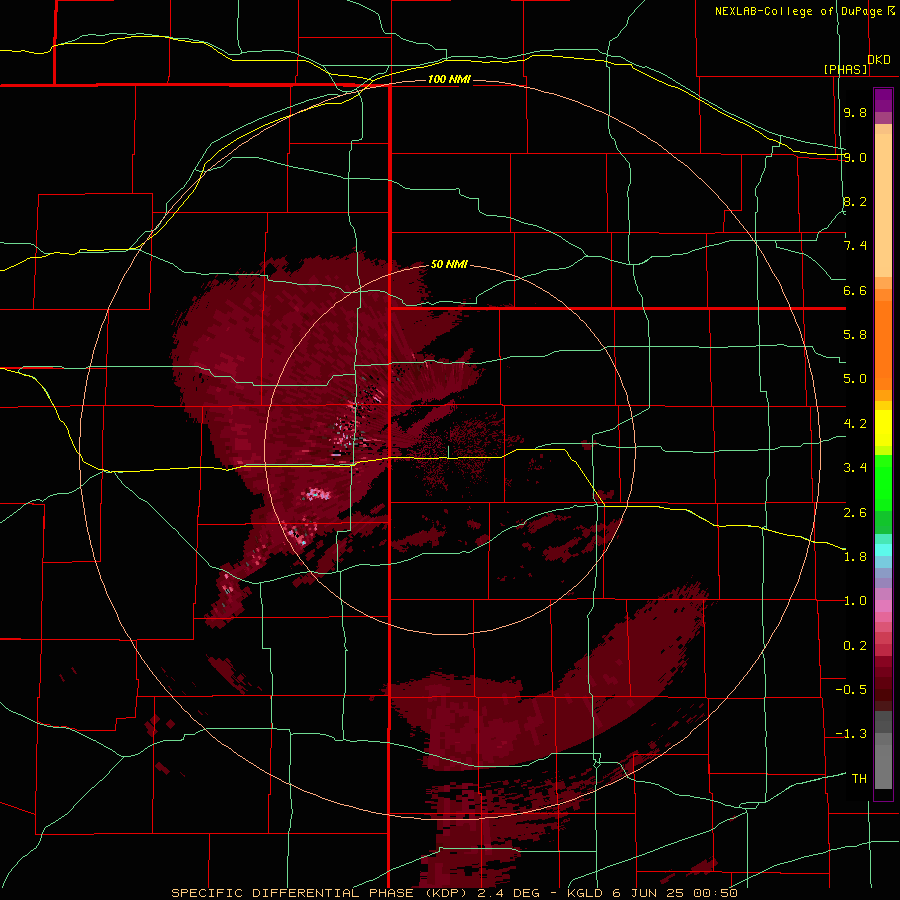
Task: Click the 7.4 scale value
Action: coord(855,246)
